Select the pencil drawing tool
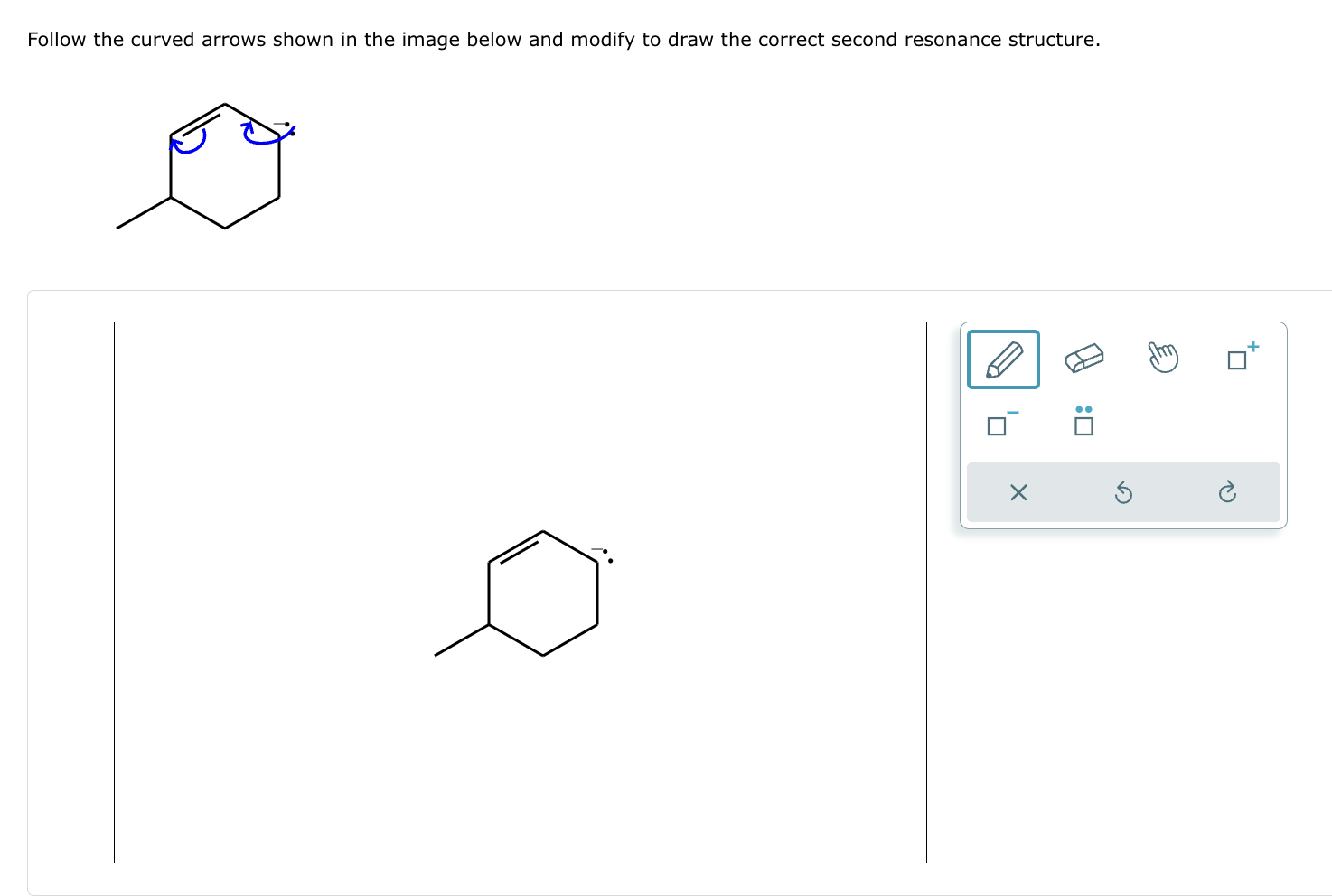 coord(1003,359)
